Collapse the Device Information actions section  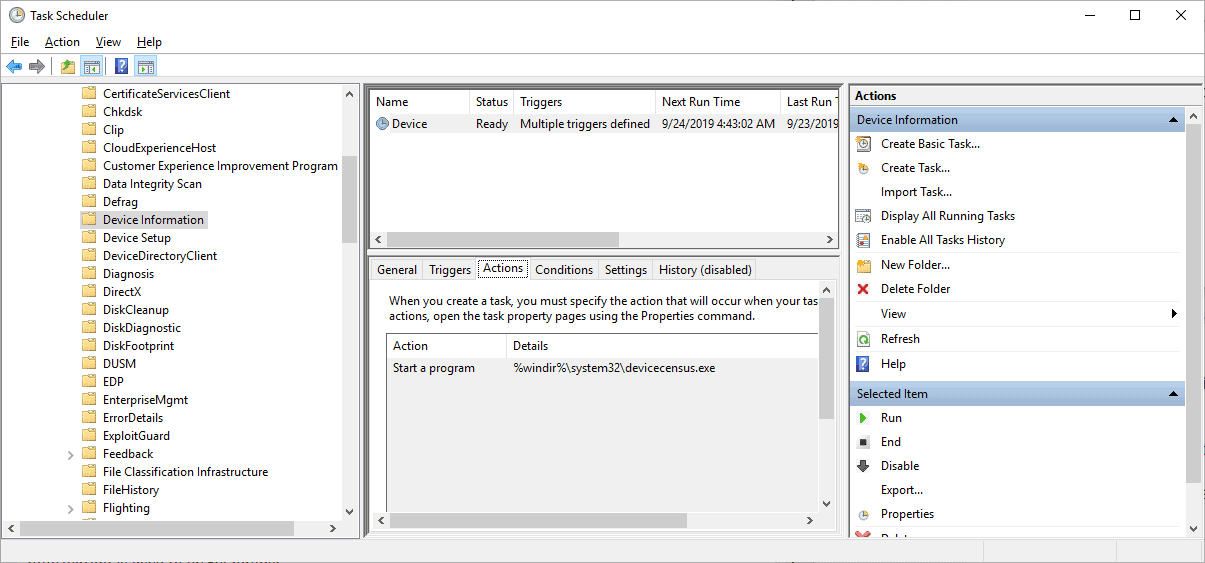point(1173,120)
